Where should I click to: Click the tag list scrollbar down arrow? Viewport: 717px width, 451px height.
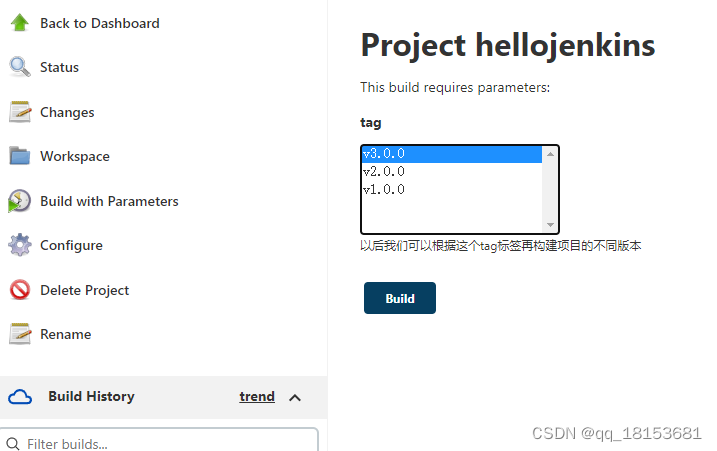(x=550, y=225)
